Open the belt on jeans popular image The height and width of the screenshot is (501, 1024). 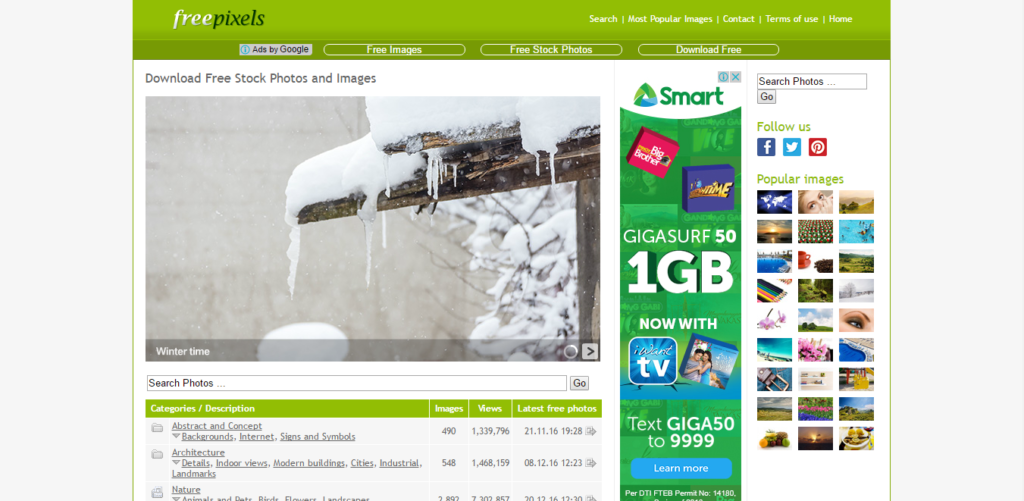(775, 380)
